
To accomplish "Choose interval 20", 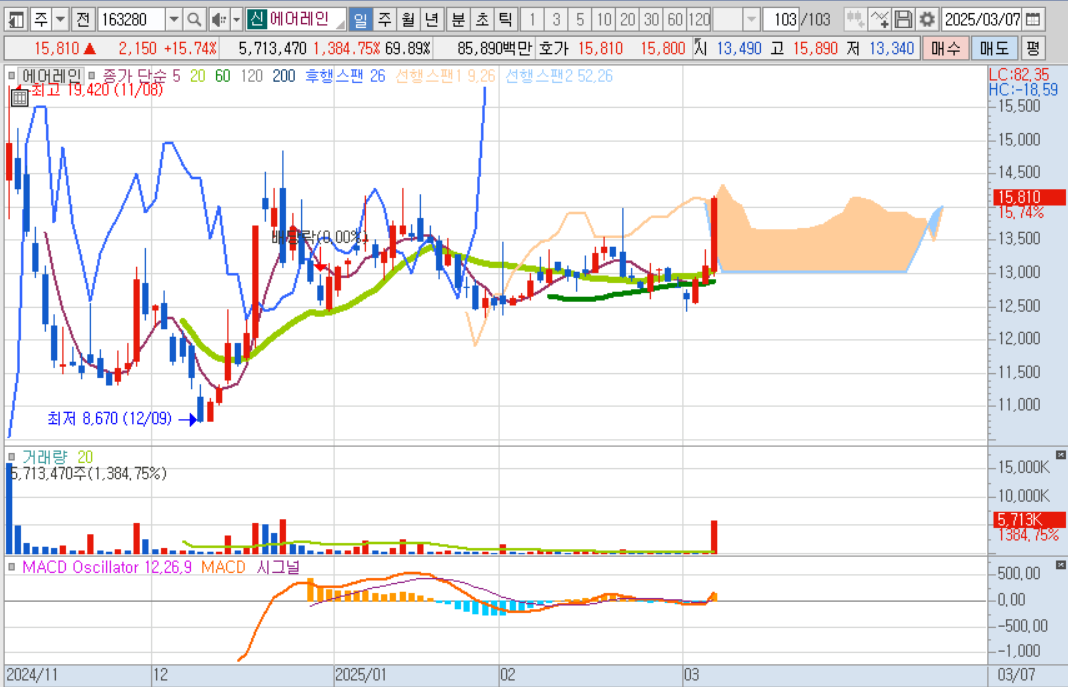I will coord(628,19).
